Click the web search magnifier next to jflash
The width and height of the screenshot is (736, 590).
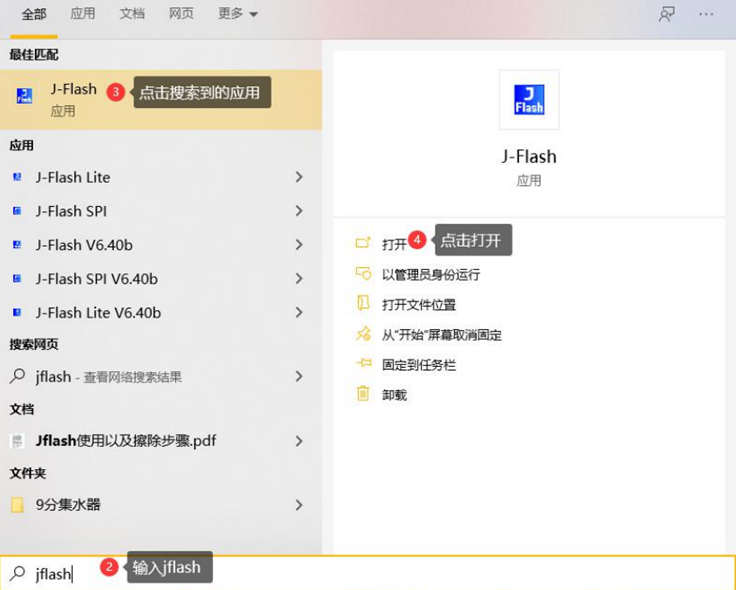[17, 376]
